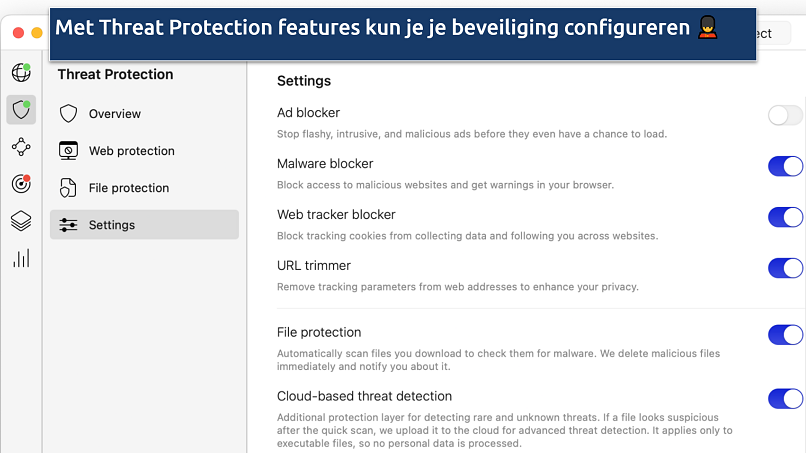Click the Settings heading in the main panel
Viewport: 806px width, 453px height.
(304, 81)
